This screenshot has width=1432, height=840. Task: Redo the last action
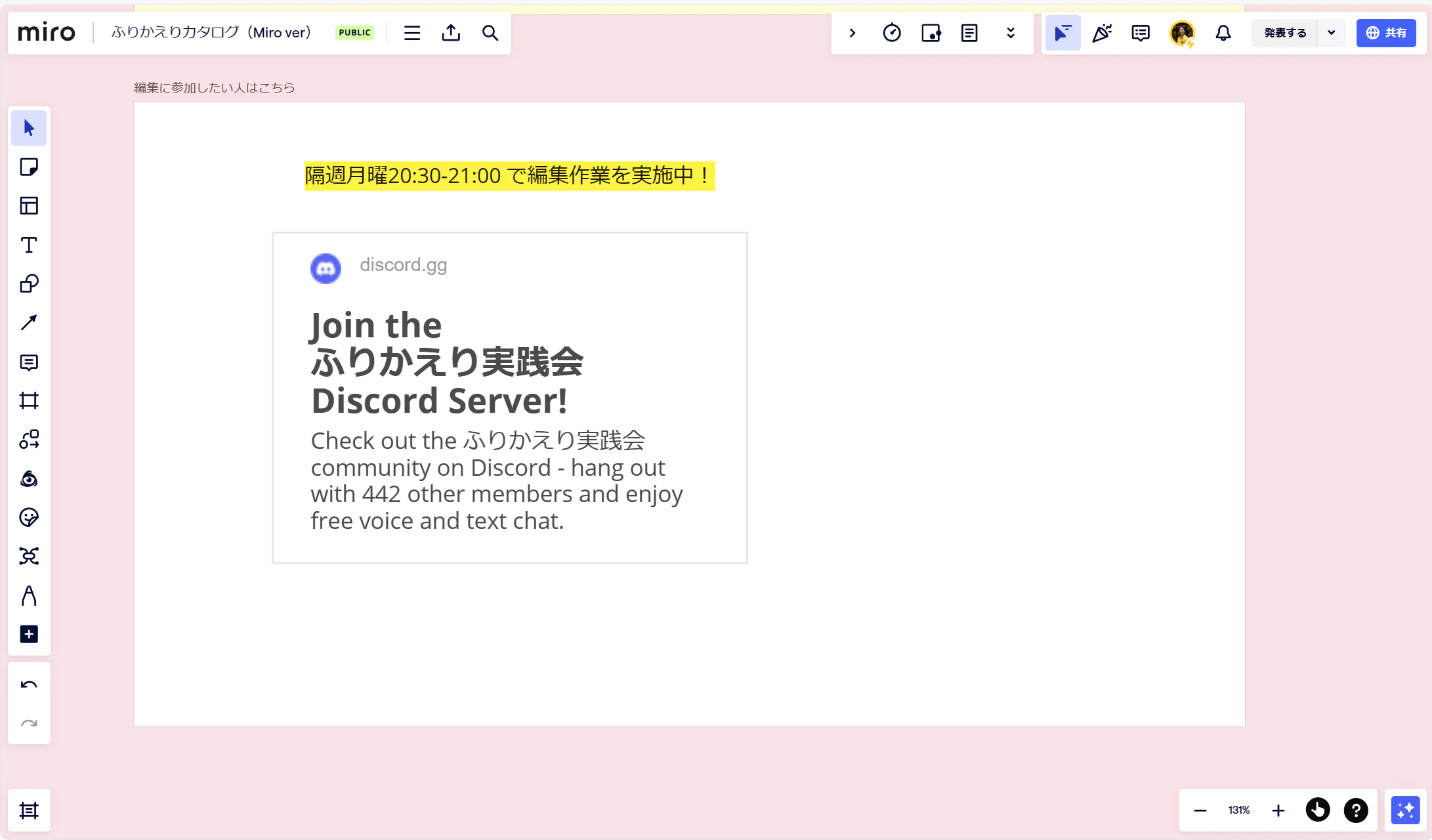click(x=29, y=724)
